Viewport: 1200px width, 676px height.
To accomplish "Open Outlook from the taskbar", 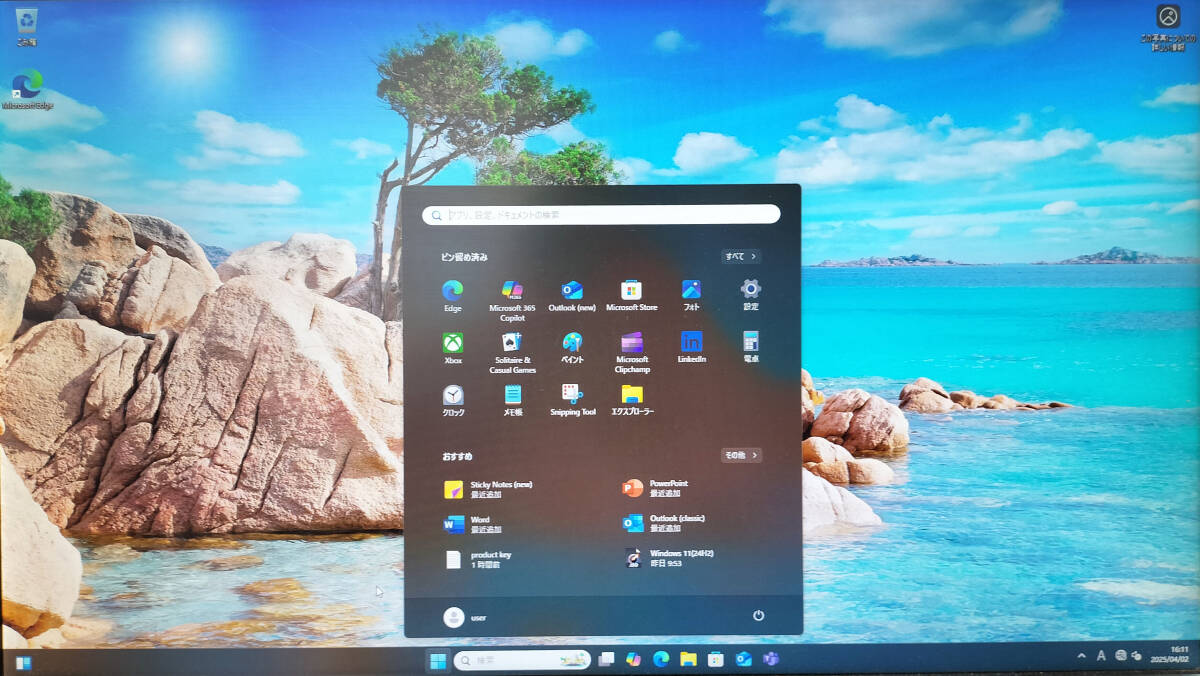I will (743, 660).
